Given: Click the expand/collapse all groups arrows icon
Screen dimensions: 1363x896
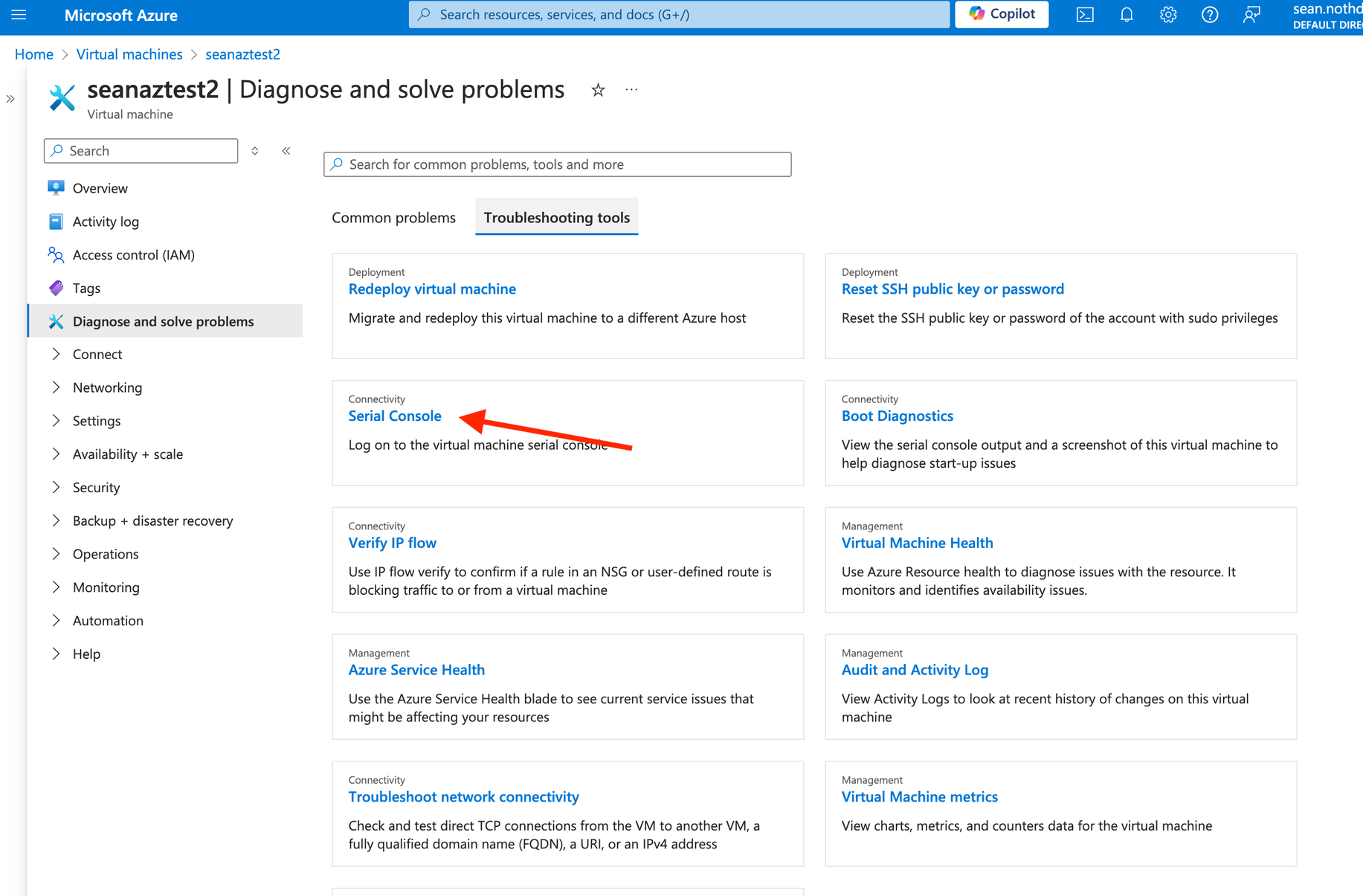Looking at the screenshot, I should [x=255, y=151].
